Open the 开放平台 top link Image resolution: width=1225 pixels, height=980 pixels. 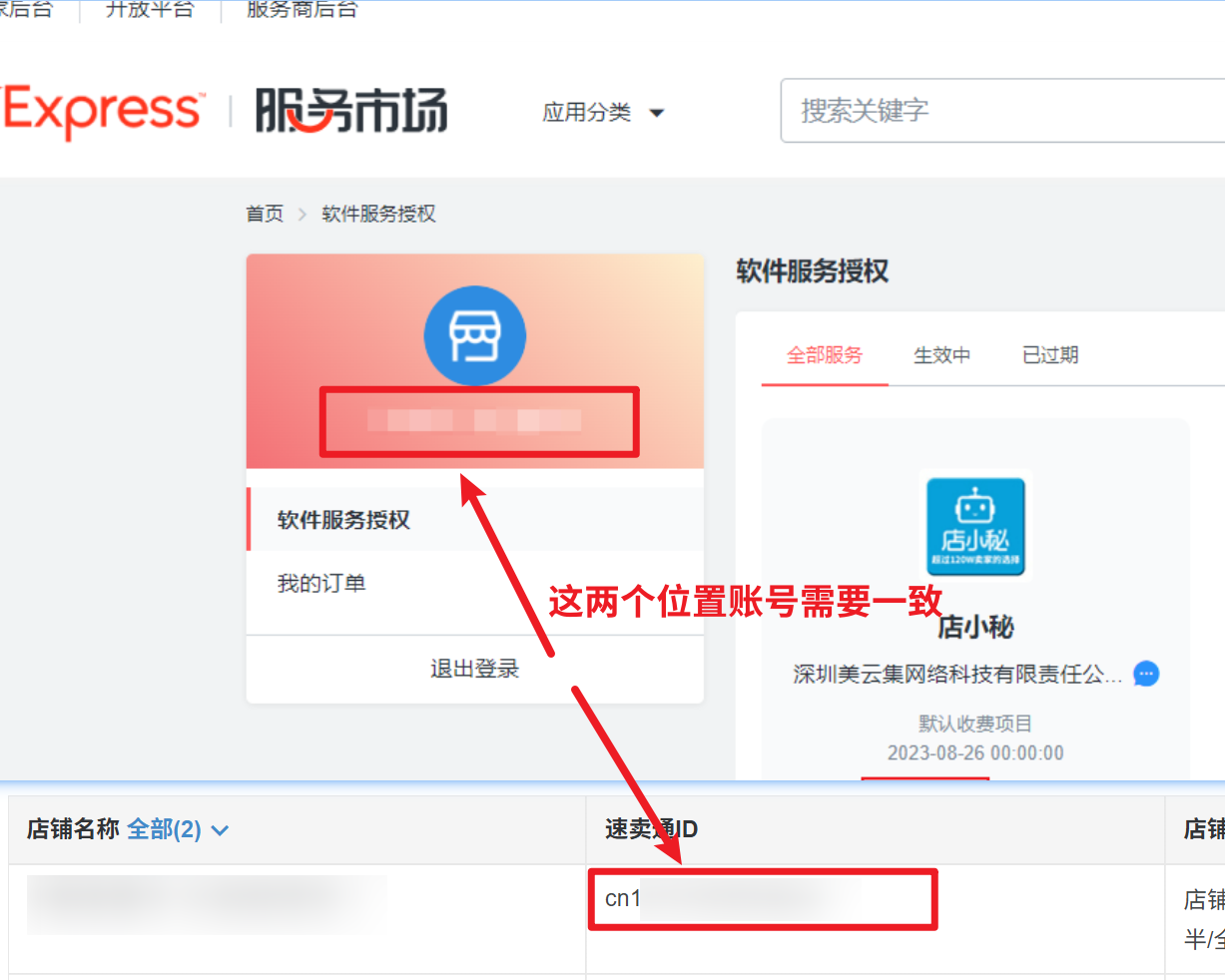point(150,9)
